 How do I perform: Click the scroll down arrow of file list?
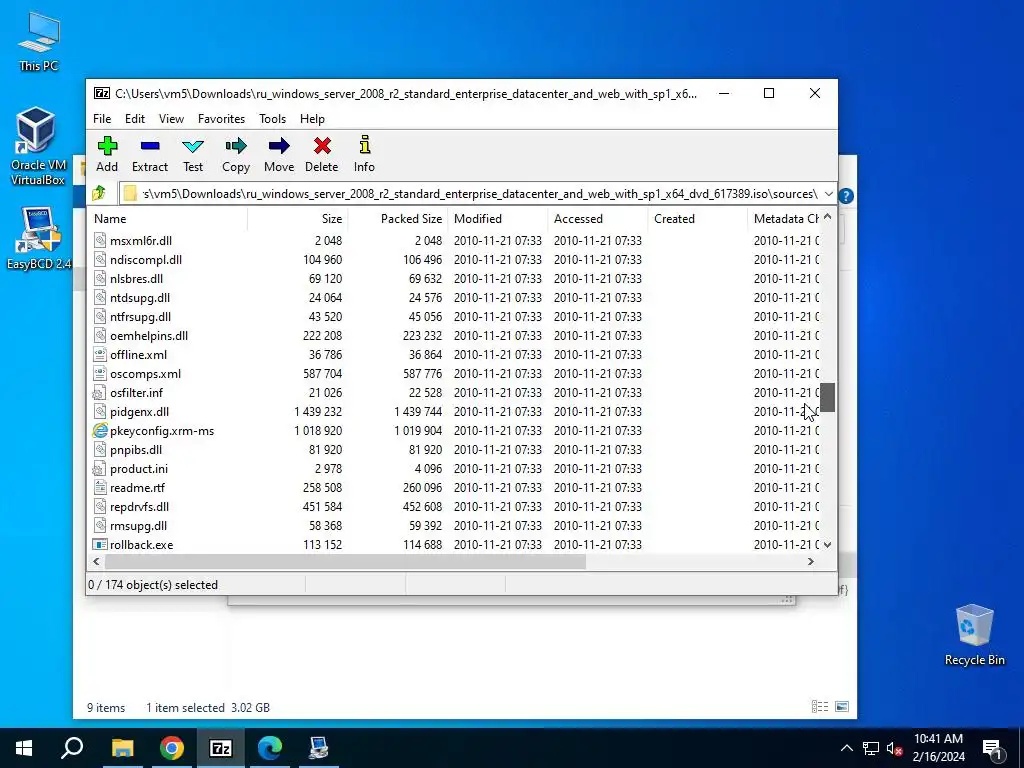point(827,544)
